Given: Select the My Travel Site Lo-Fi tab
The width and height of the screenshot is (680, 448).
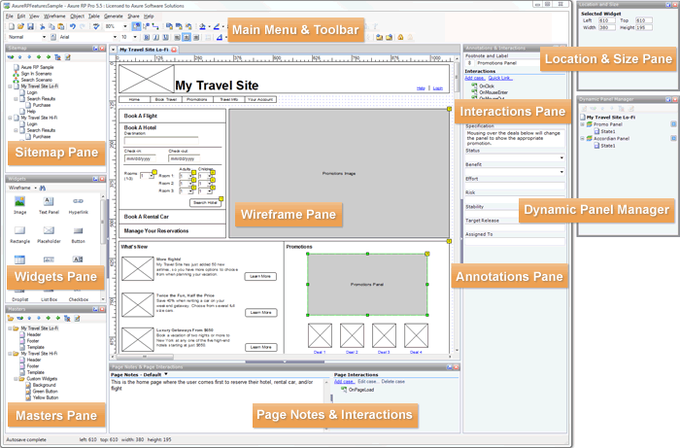Looking at the screenshot, I should (x=144, y=50).
